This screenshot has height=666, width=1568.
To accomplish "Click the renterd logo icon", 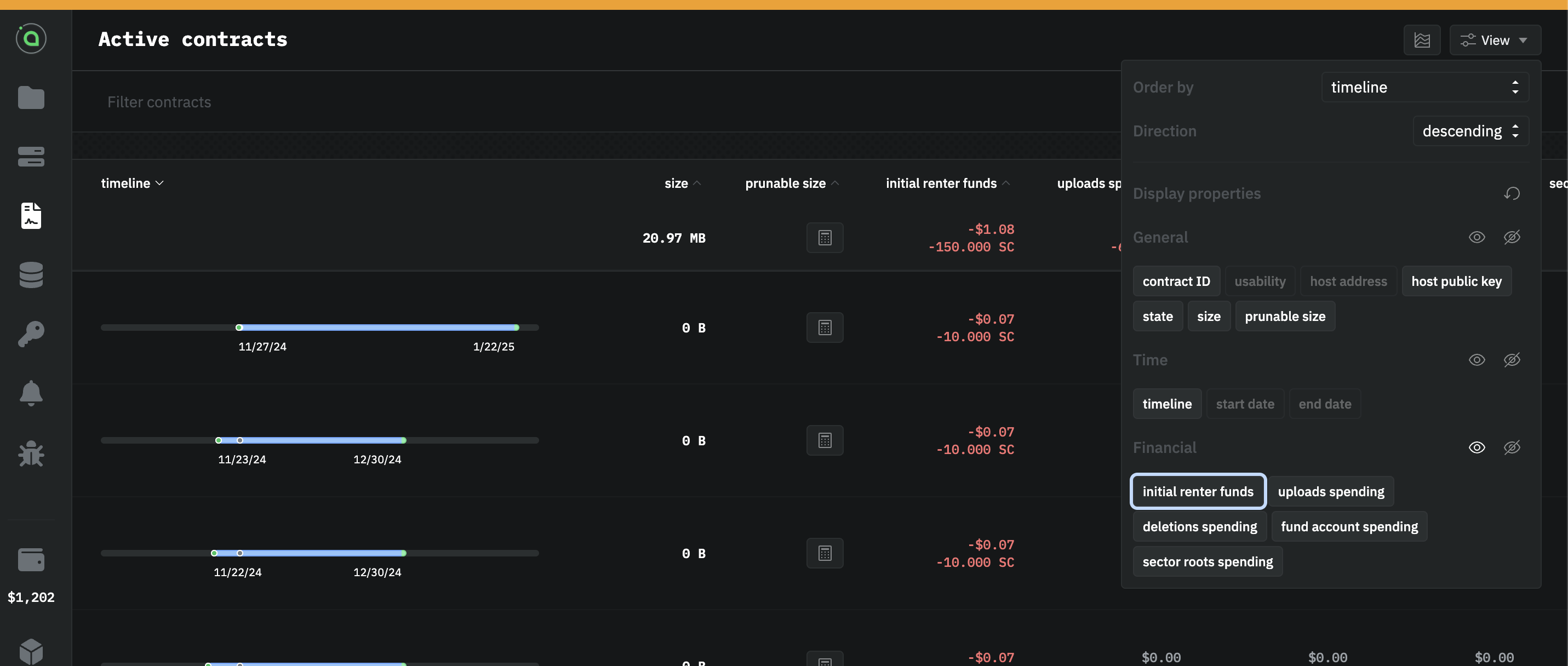I will tap(31, 39).
